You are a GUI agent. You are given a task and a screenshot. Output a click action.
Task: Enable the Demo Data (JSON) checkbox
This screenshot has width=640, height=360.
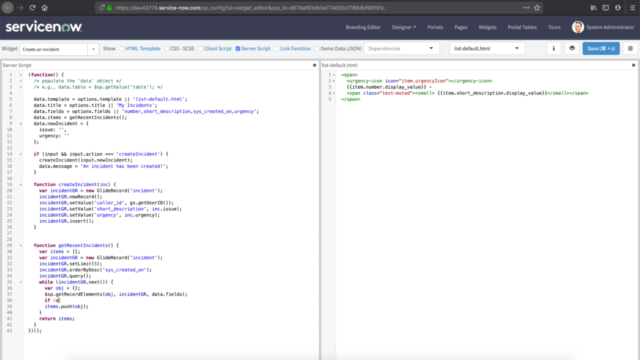(x=317, y=49)
